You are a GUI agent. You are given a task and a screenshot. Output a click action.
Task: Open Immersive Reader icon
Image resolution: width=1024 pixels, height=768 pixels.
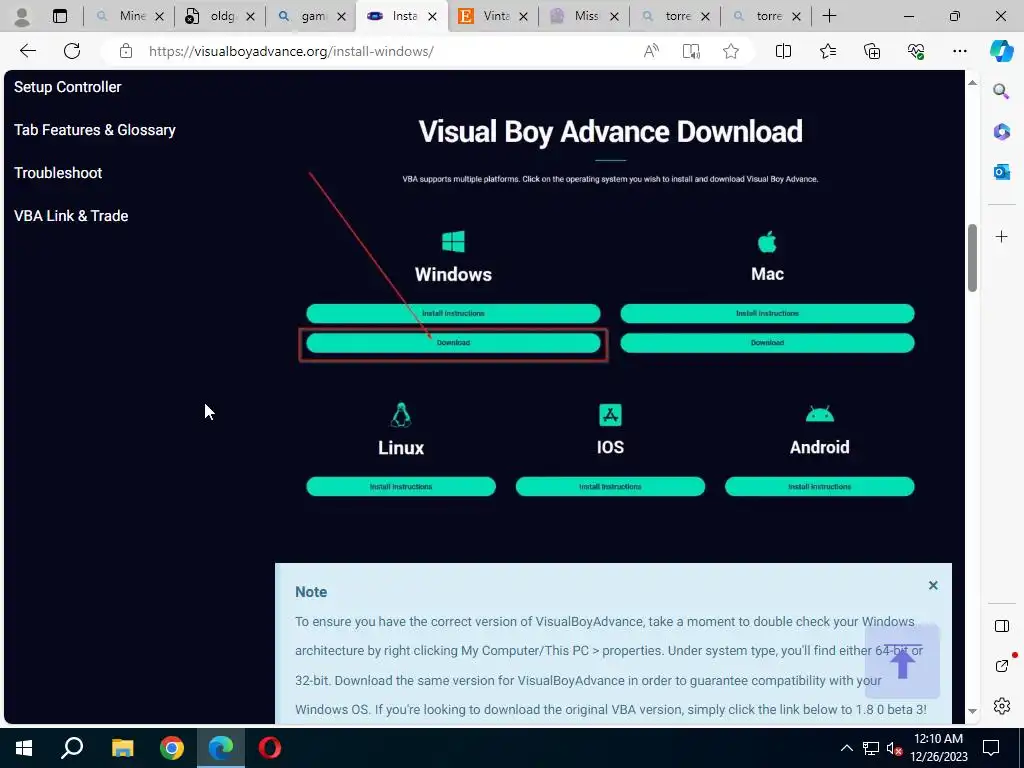point(691,51)
